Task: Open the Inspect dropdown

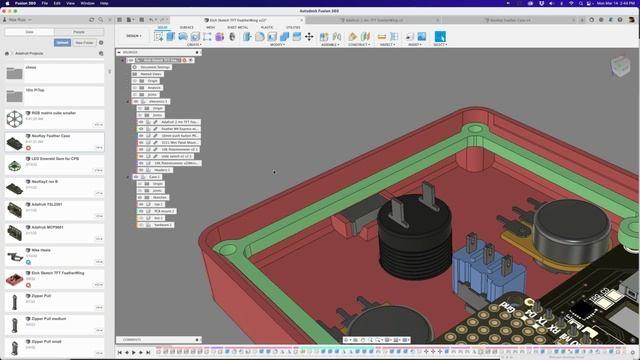Action: pyautogui.click(x=387, y=44)
